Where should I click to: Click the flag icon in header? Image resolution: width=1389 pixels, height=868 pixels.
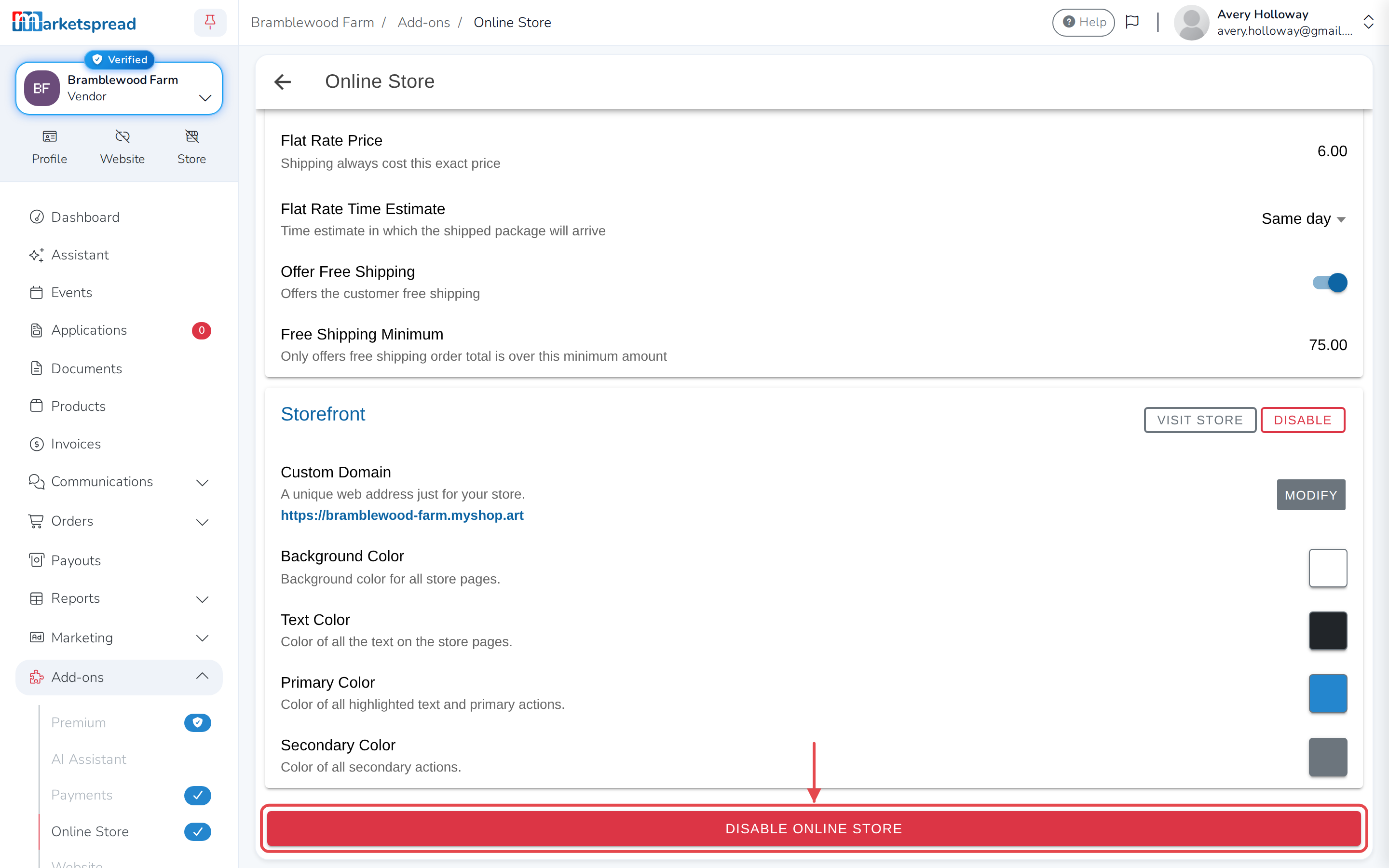[1132, 22]
